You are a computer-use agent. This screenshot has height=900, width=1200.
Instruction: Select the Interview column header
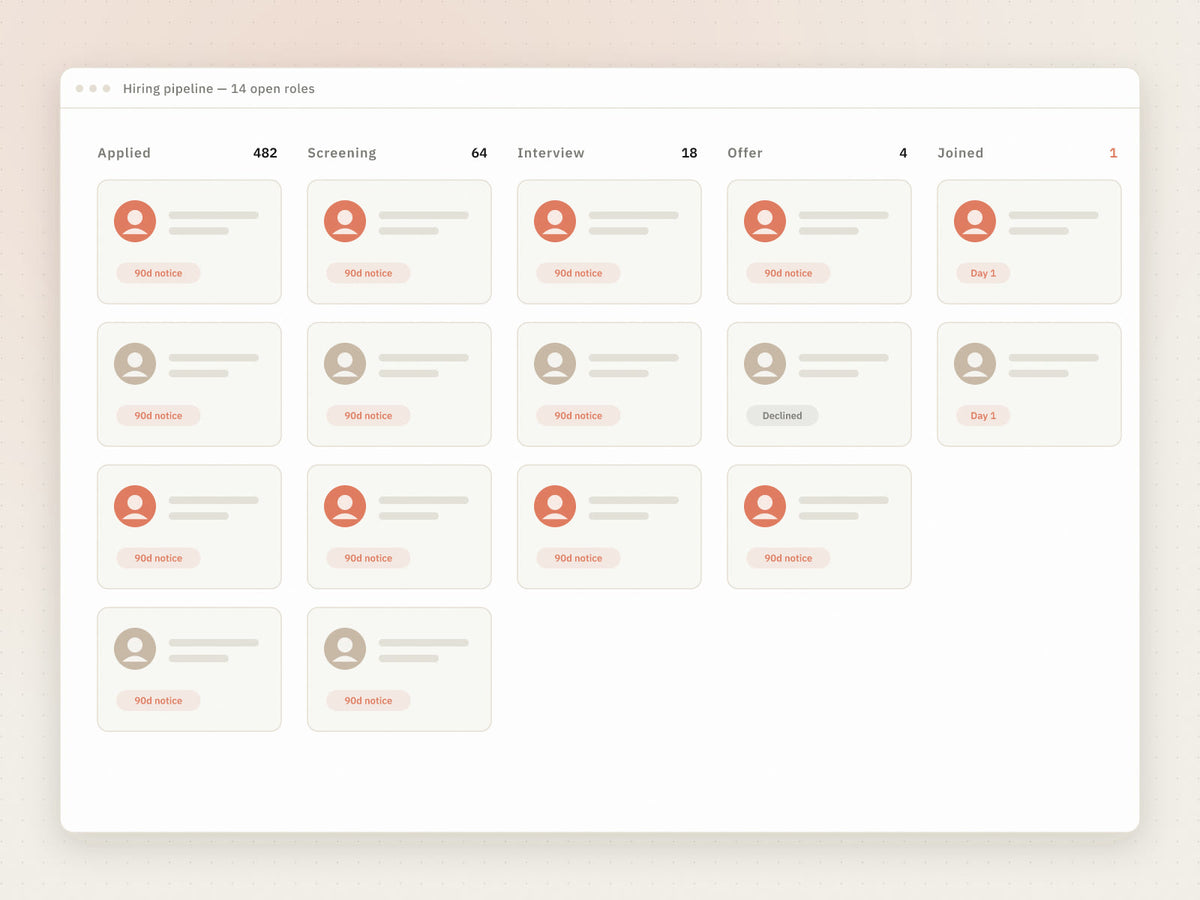tap(551, 153)
